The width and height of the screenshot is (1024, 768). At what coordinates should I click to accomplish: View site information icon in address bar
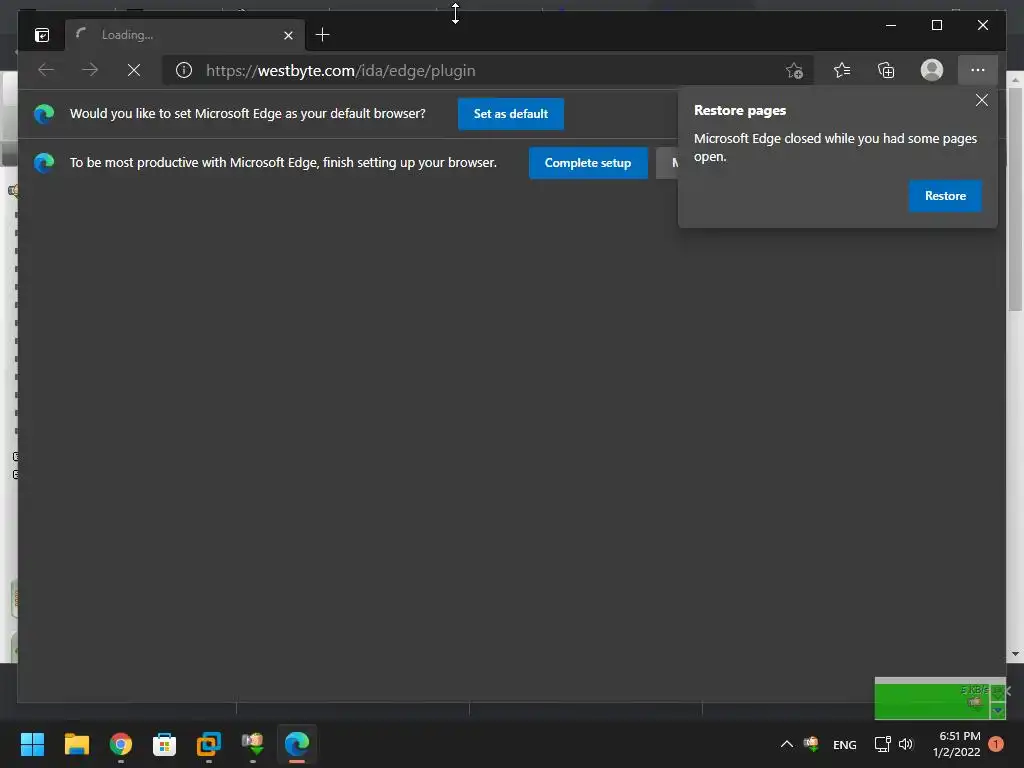click(184, 70)
